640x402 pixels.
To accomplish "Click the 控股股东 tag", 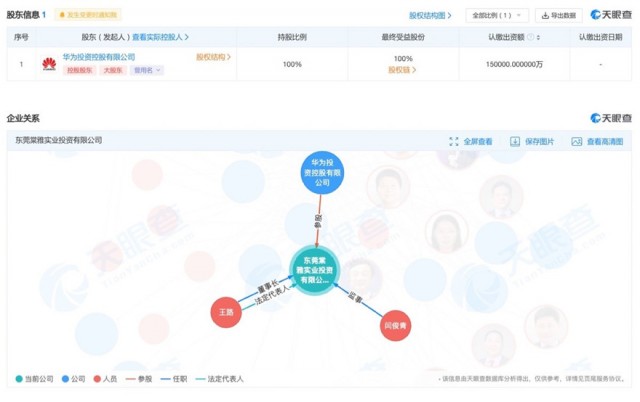I will [80, 70].
